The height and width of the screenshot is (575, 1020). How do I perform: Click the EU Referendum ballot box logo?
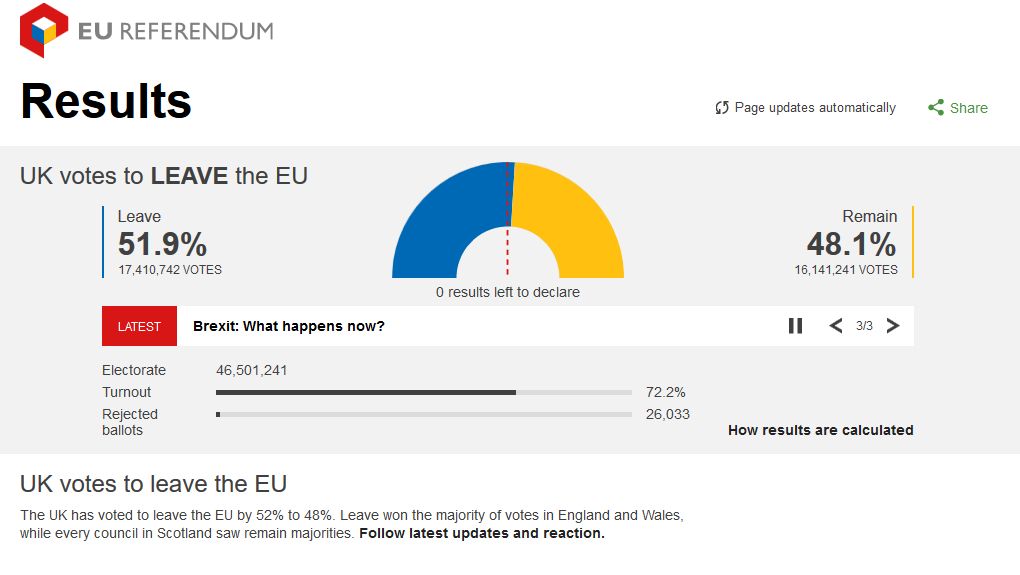coord(44,30)
